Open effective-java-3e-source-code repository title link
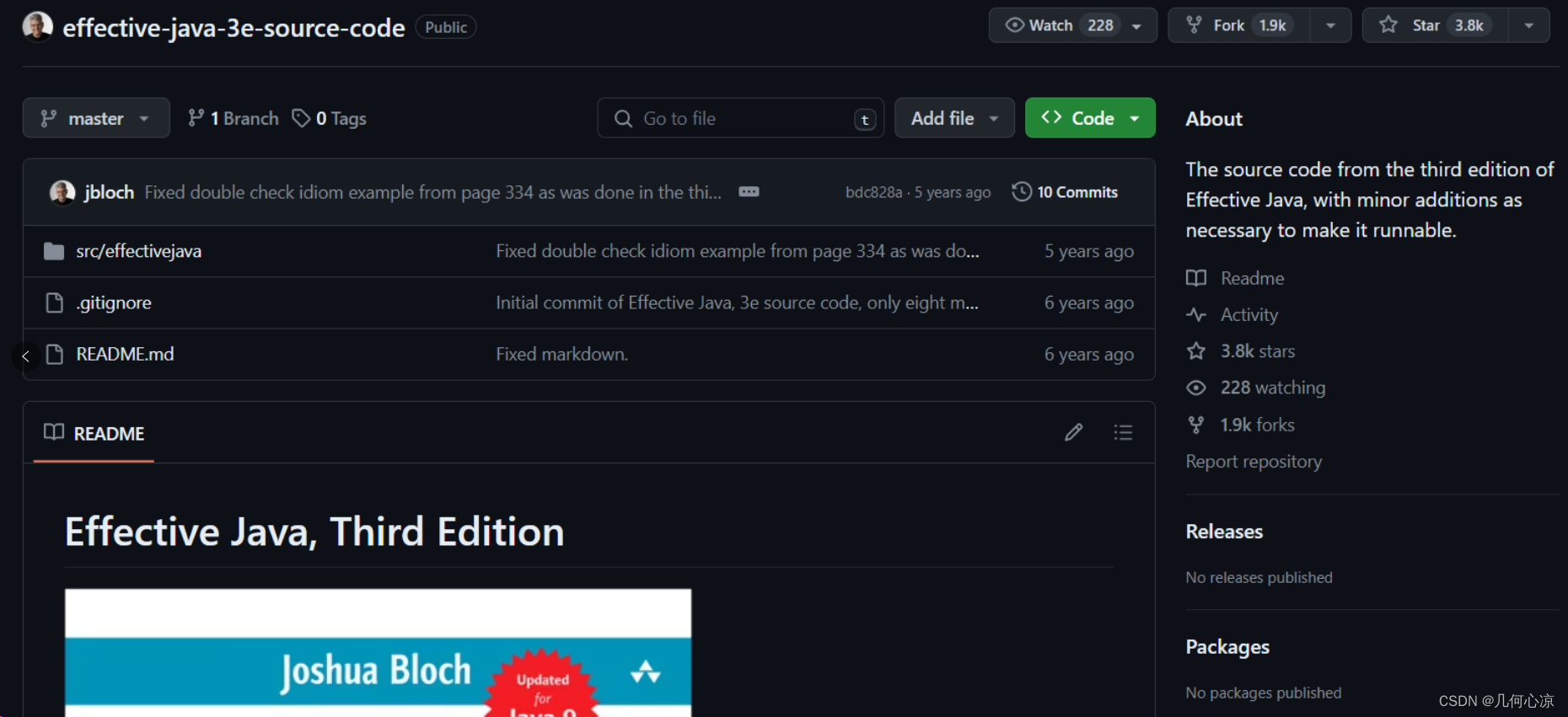1568x717 pixels. pos(234,28)
